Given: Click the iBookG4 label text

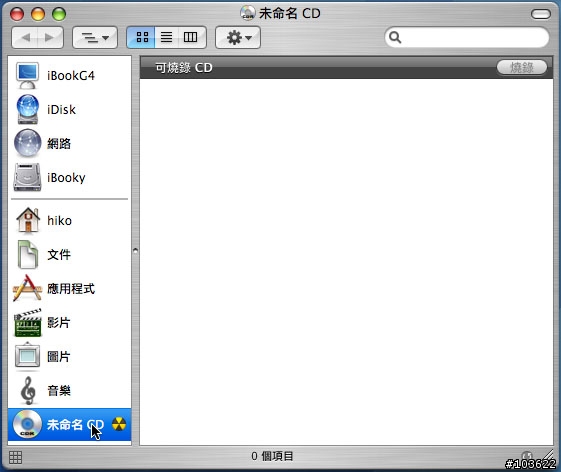Looking at the screenshot, I should tap(71, 76).
